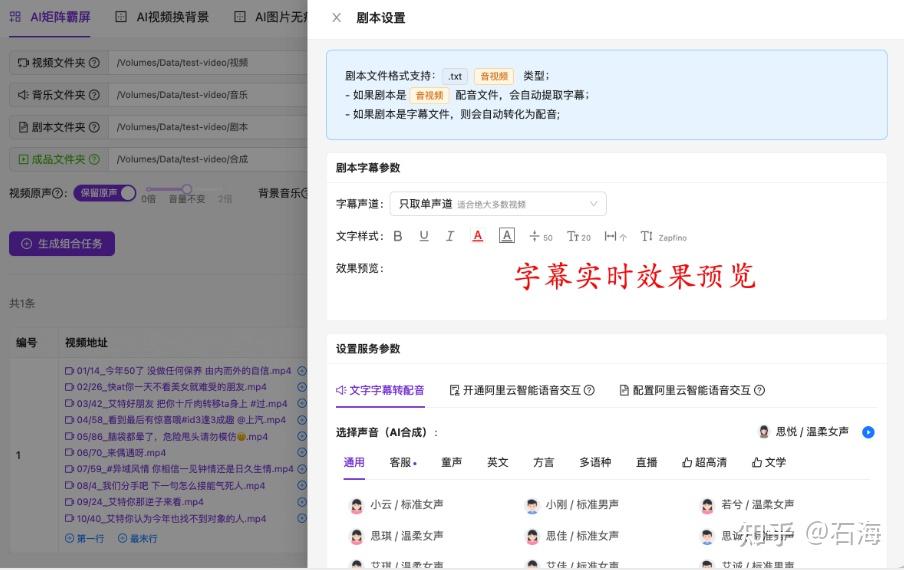Image resolution: width=904 pixels, height=570 pixels.
Task: Select the 客服 voice category
Action: point(402,462)
